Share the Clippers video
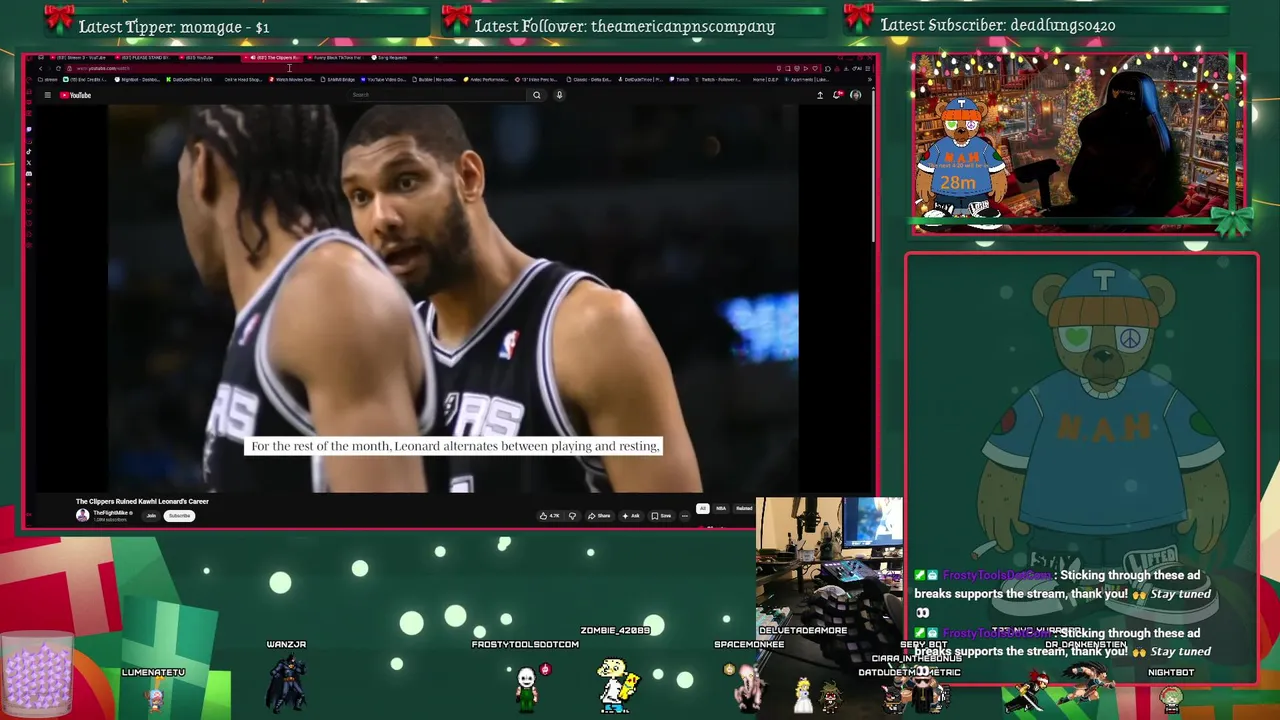Image resolution: width=1280 pixels, height=720 pixels. pyautogui.click(x=599, y=516)
